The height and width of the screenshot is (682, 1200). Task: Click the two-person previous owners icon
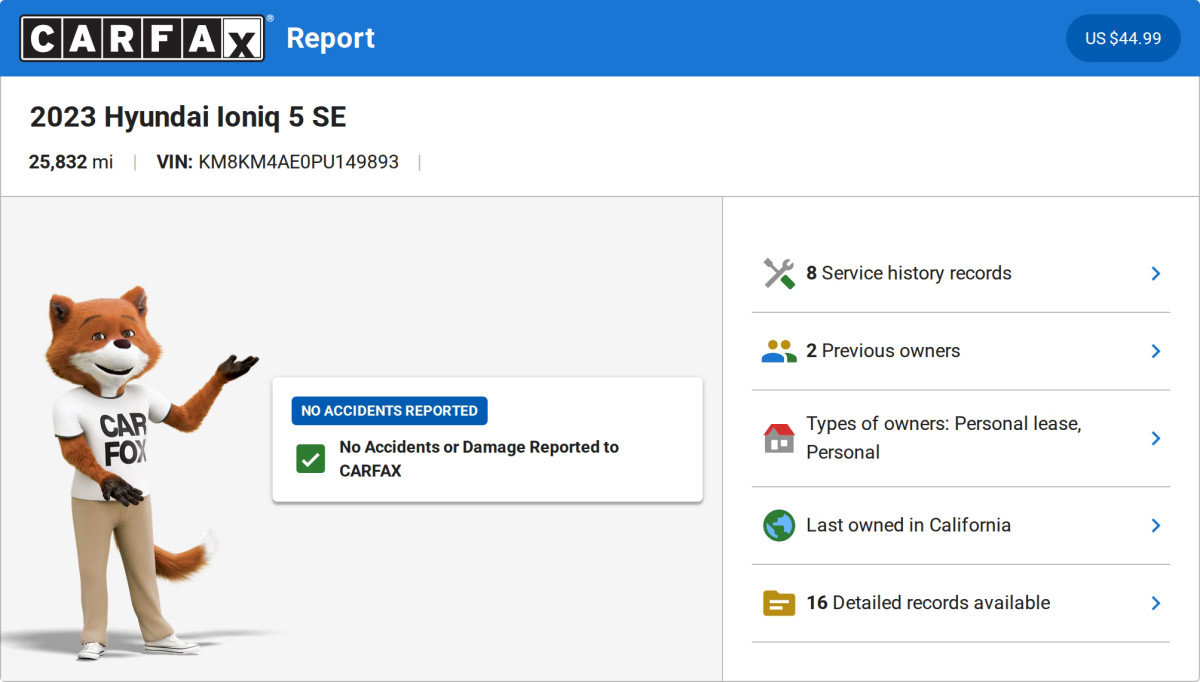click(779, 351)
